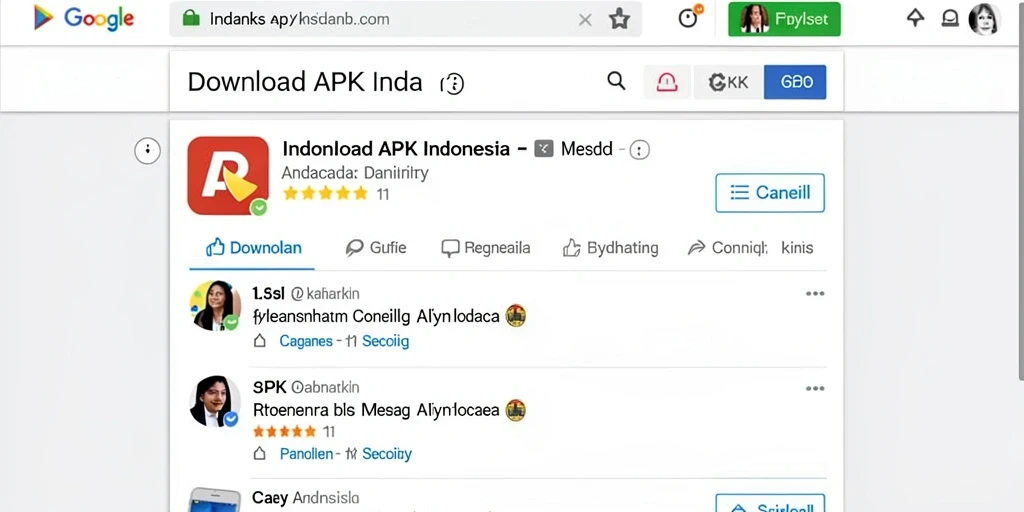Click the gray GKK button
The width and height of the screenshot is (1024, 512).
[728, 82]
